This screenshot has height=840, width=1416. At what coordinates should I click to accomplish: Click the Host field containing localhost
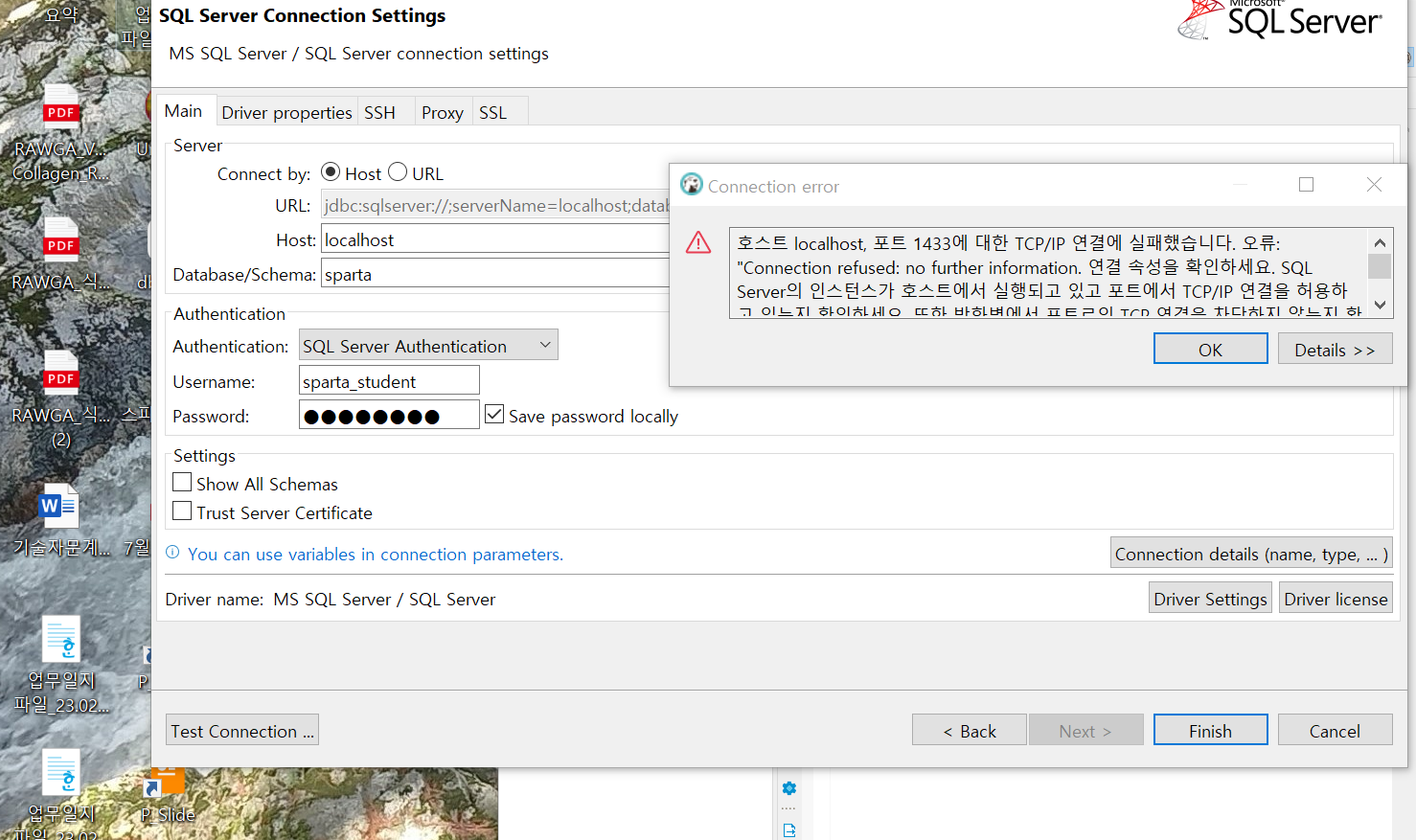[x=495, y=239]
